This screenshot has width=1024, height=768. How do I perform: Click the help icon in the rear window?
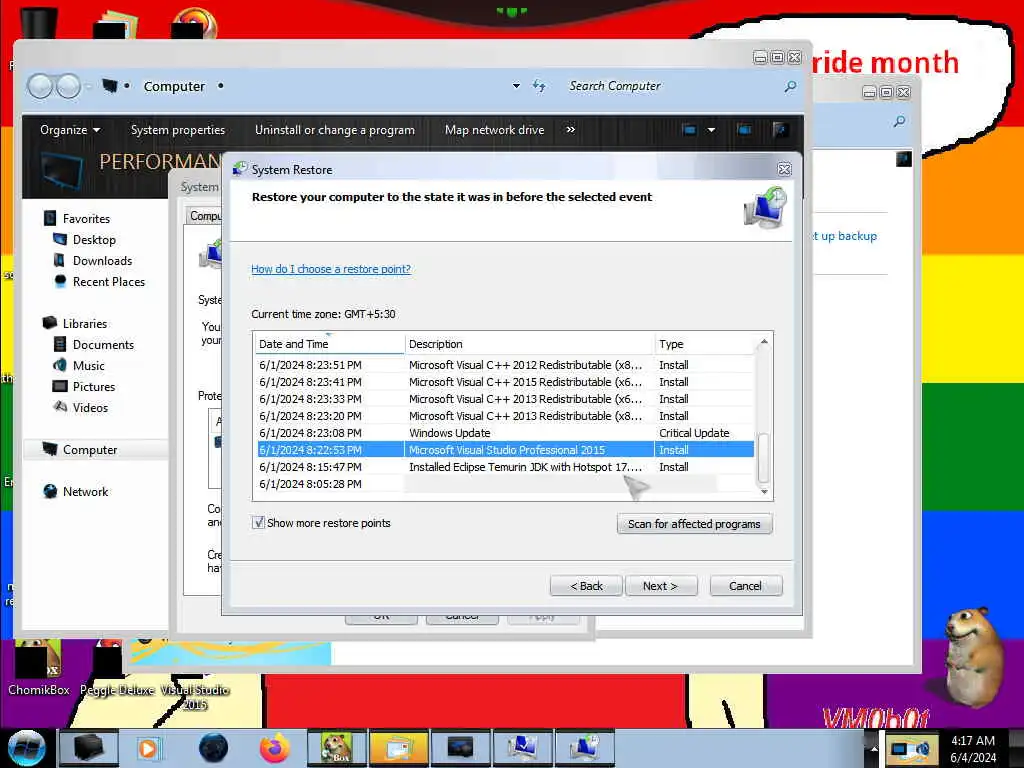click(904, 159)
